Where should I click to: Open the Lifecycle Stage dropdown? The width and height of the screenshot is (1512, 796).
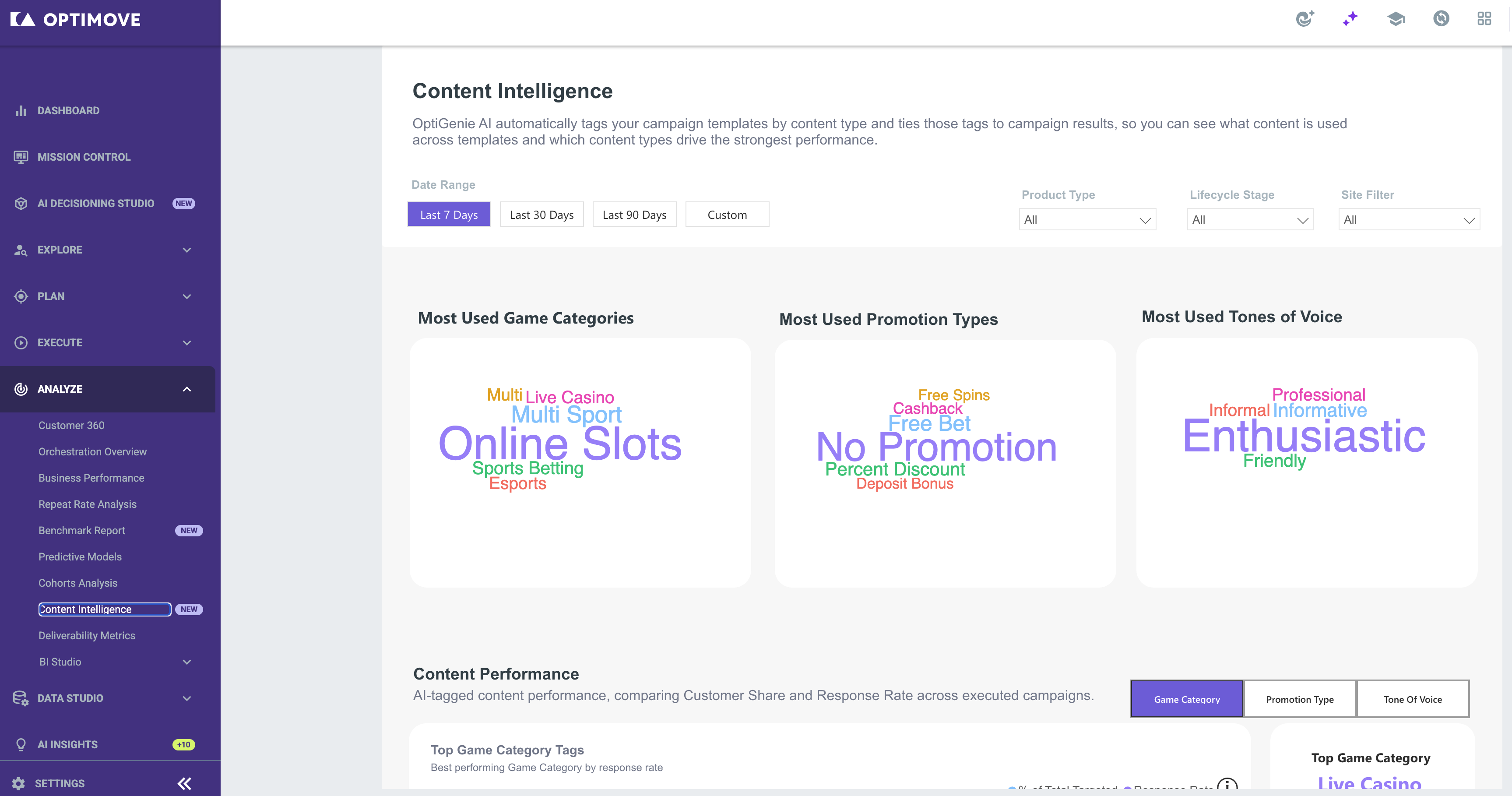tap(1250, 219)
